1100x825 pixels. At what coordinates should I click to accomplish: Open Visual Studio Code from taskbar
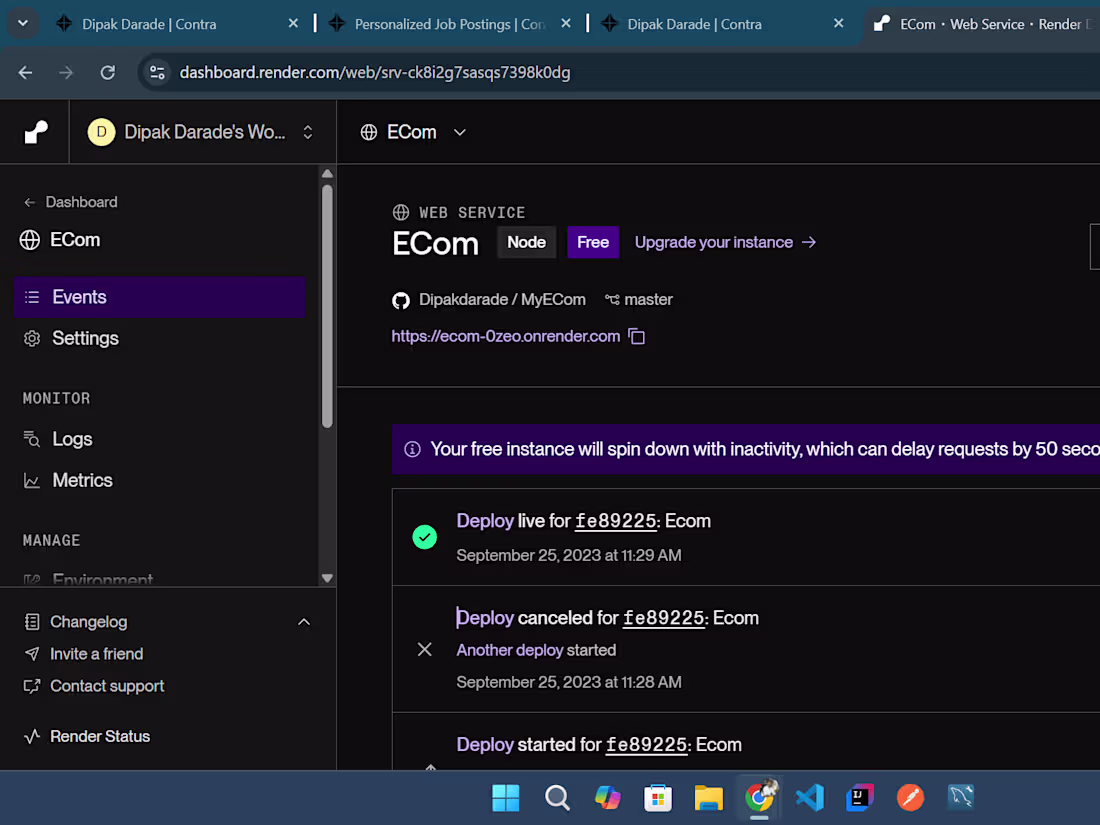810,798
